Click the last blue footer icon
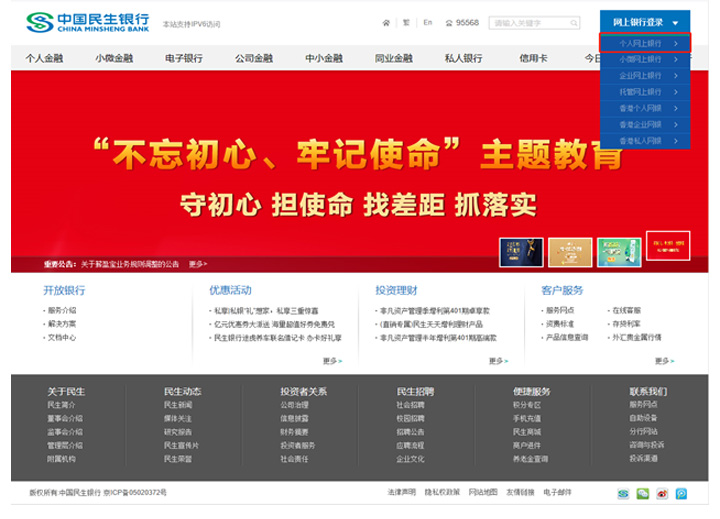 coord(680,493)
